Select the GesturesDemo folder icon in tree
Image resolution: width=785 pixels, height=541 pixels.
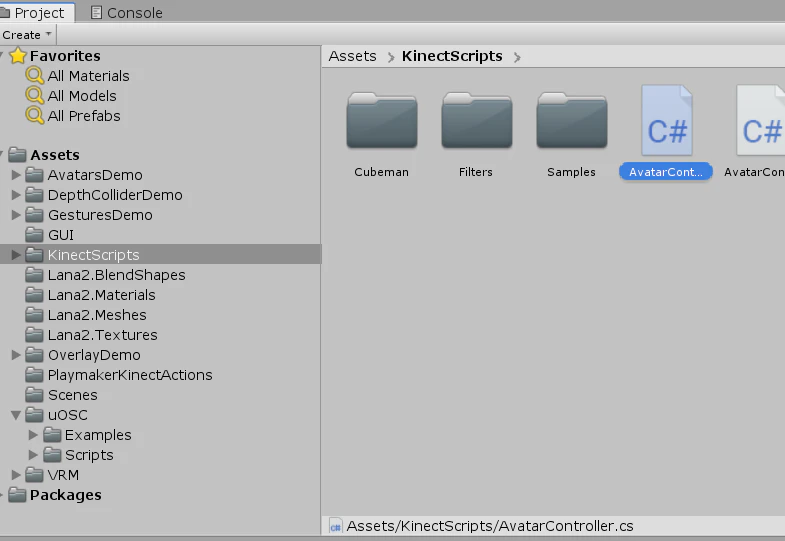point(34,215)
